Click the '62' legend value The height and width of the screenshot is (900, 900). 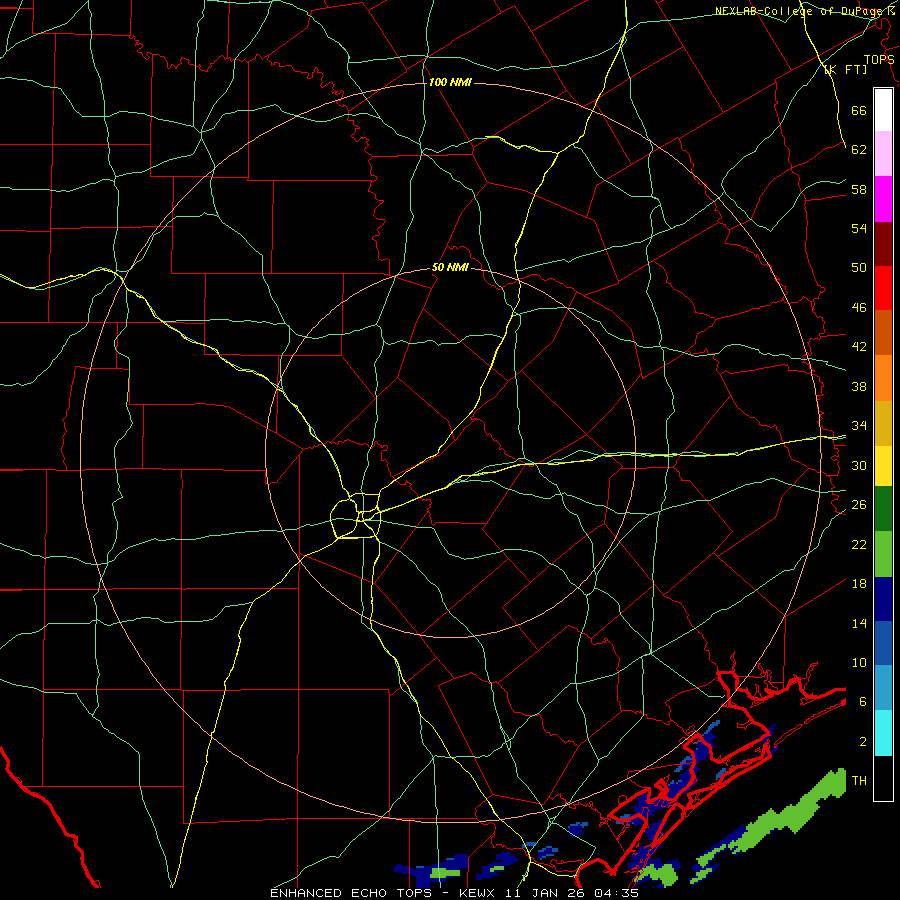pyautogui.click(x=859, y=149)
